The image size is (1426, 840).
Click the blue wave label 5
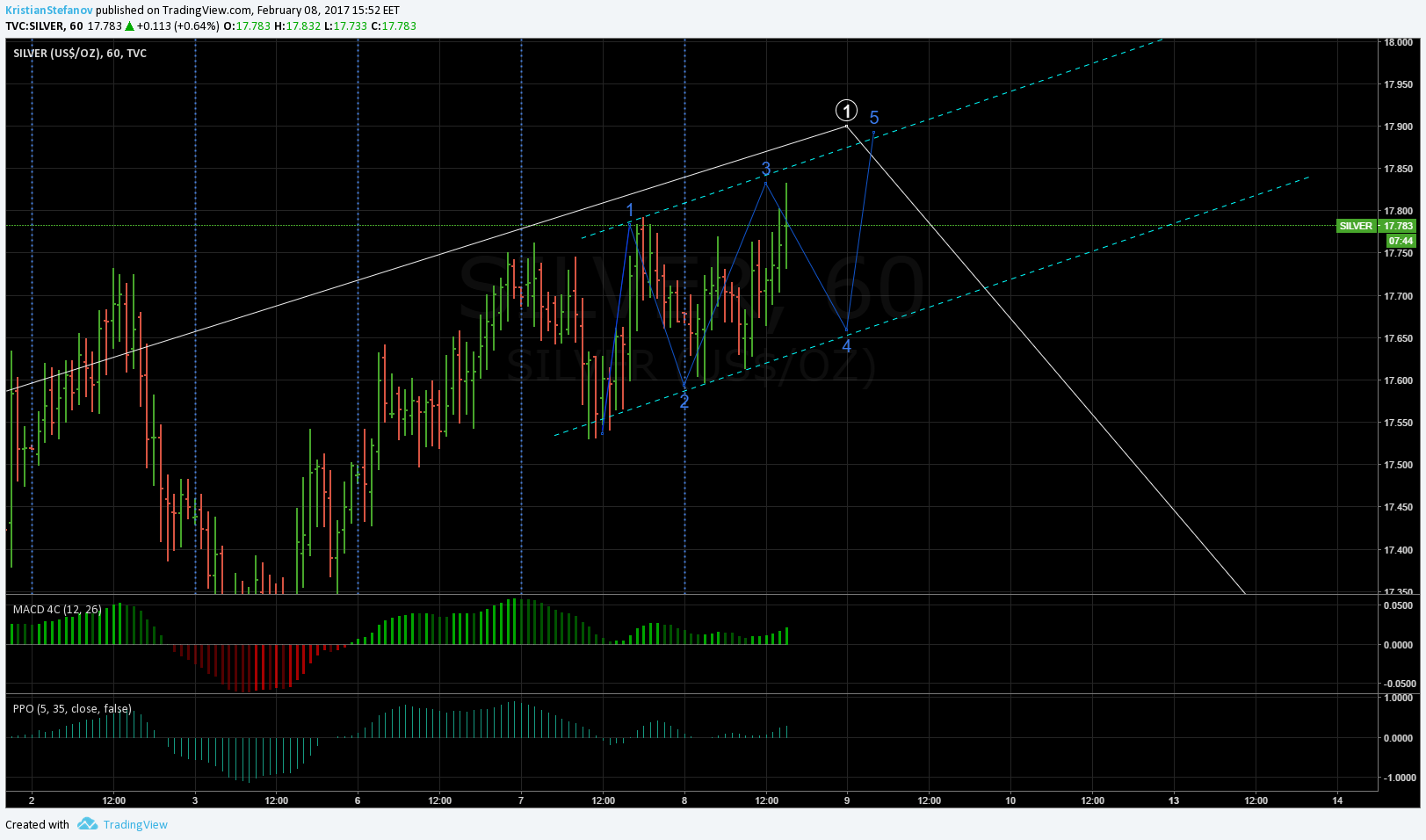[x=874, y=118]
